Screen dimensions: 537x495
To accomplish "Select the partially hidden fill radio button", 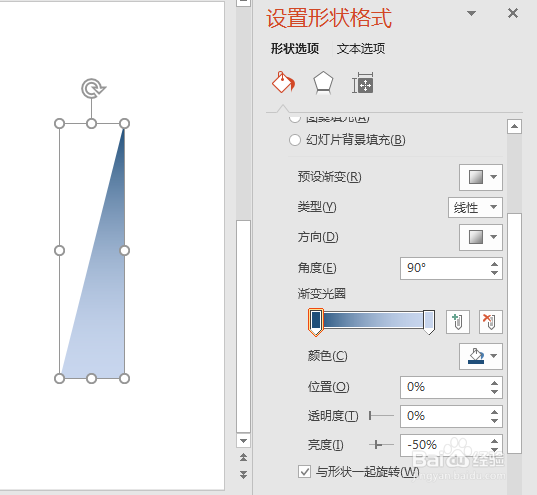I will click(295, 119).
